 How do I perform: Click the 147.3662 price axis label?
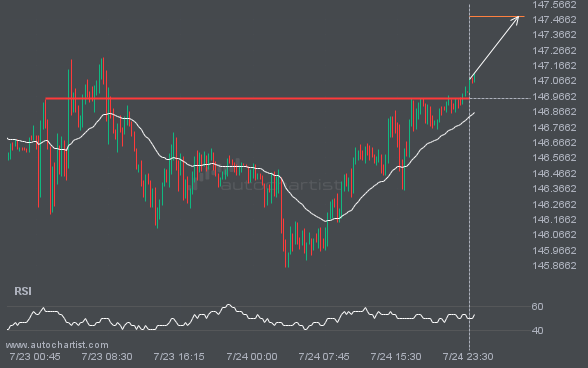(x=554, y=35)
